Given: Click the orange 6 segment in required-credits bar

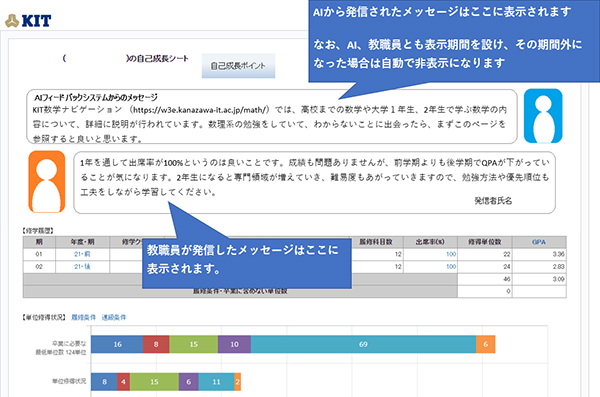Looking at the screenshot, I should click(x=486, y=344).
